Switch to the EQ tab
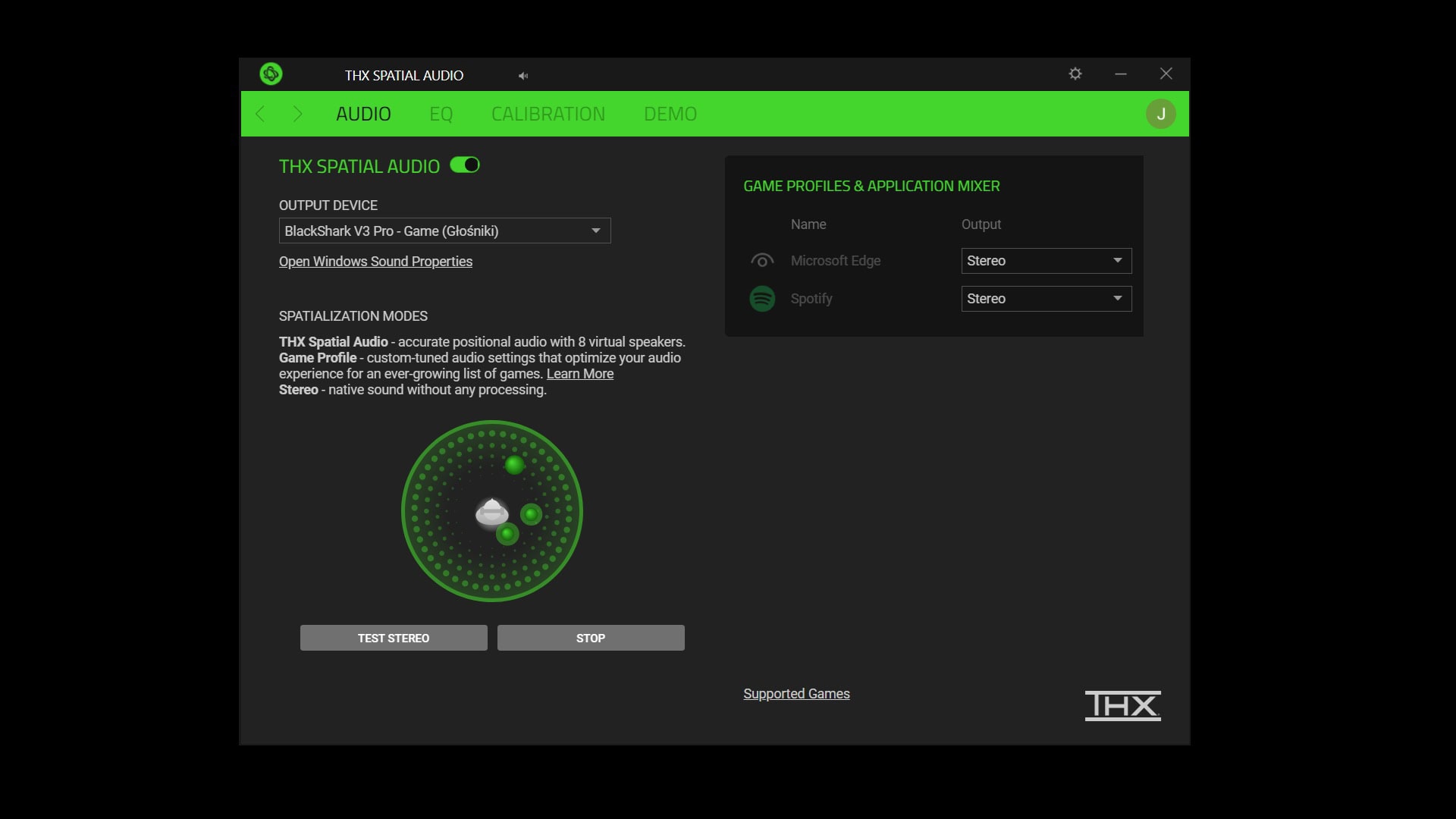 441,114
